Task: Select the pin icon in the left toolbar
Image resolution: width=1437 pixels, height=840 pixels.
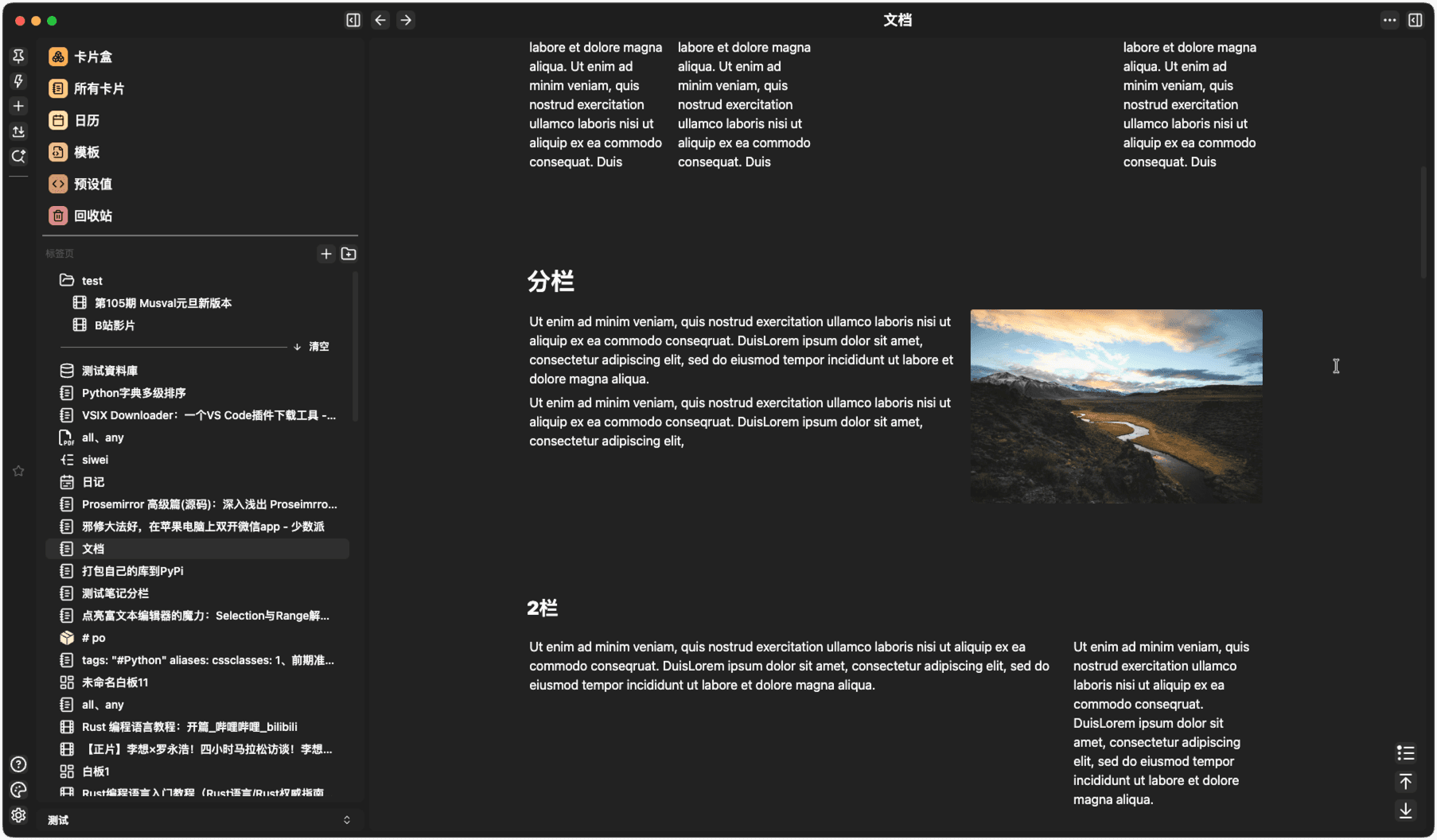Action: [18, 56]
